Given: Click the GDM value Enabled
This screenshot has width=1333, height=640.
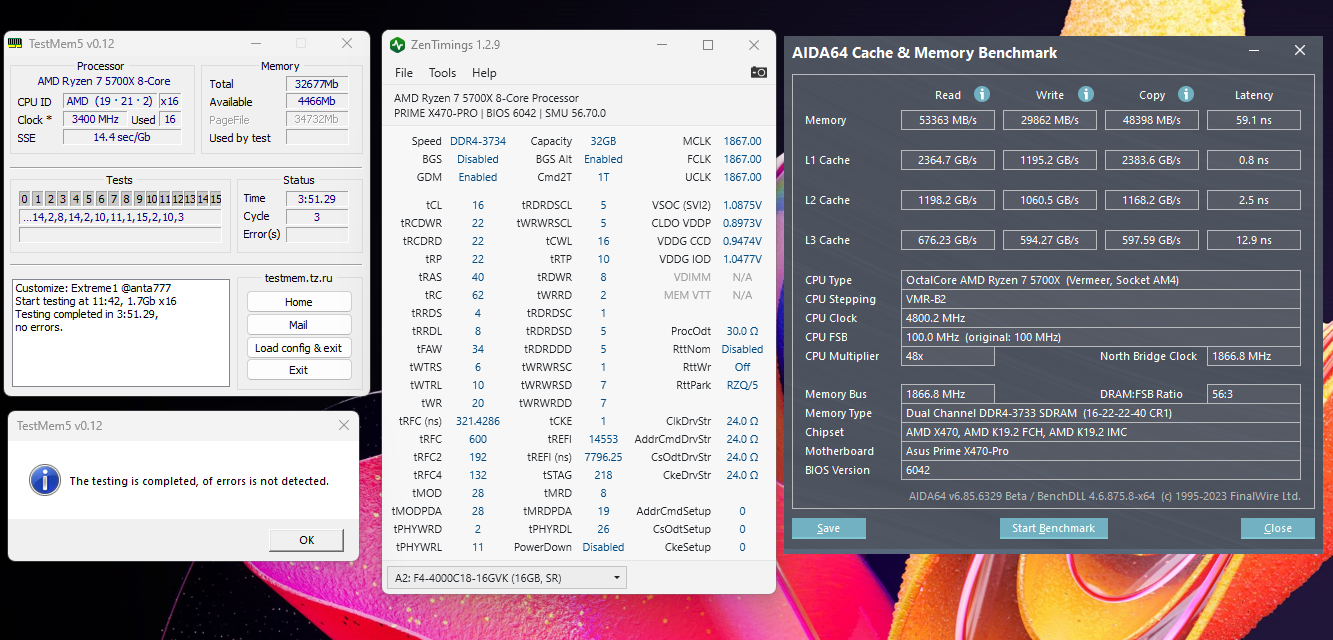Looking at the screenshot, I should [x=478, y=177].
